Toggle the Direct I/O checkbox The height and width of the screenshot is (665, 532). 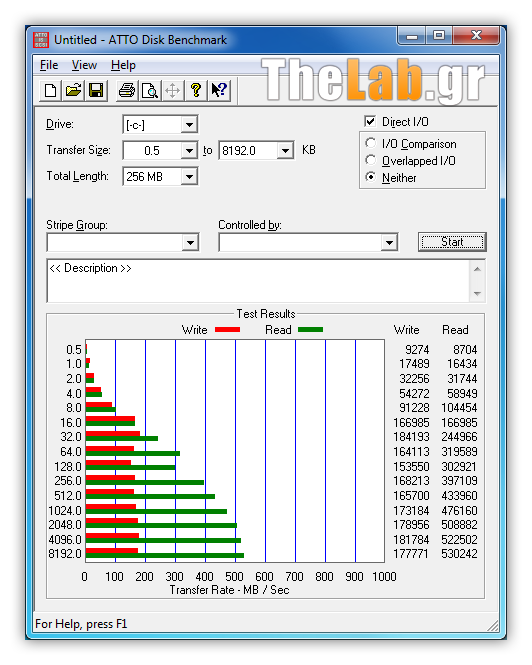370,122
